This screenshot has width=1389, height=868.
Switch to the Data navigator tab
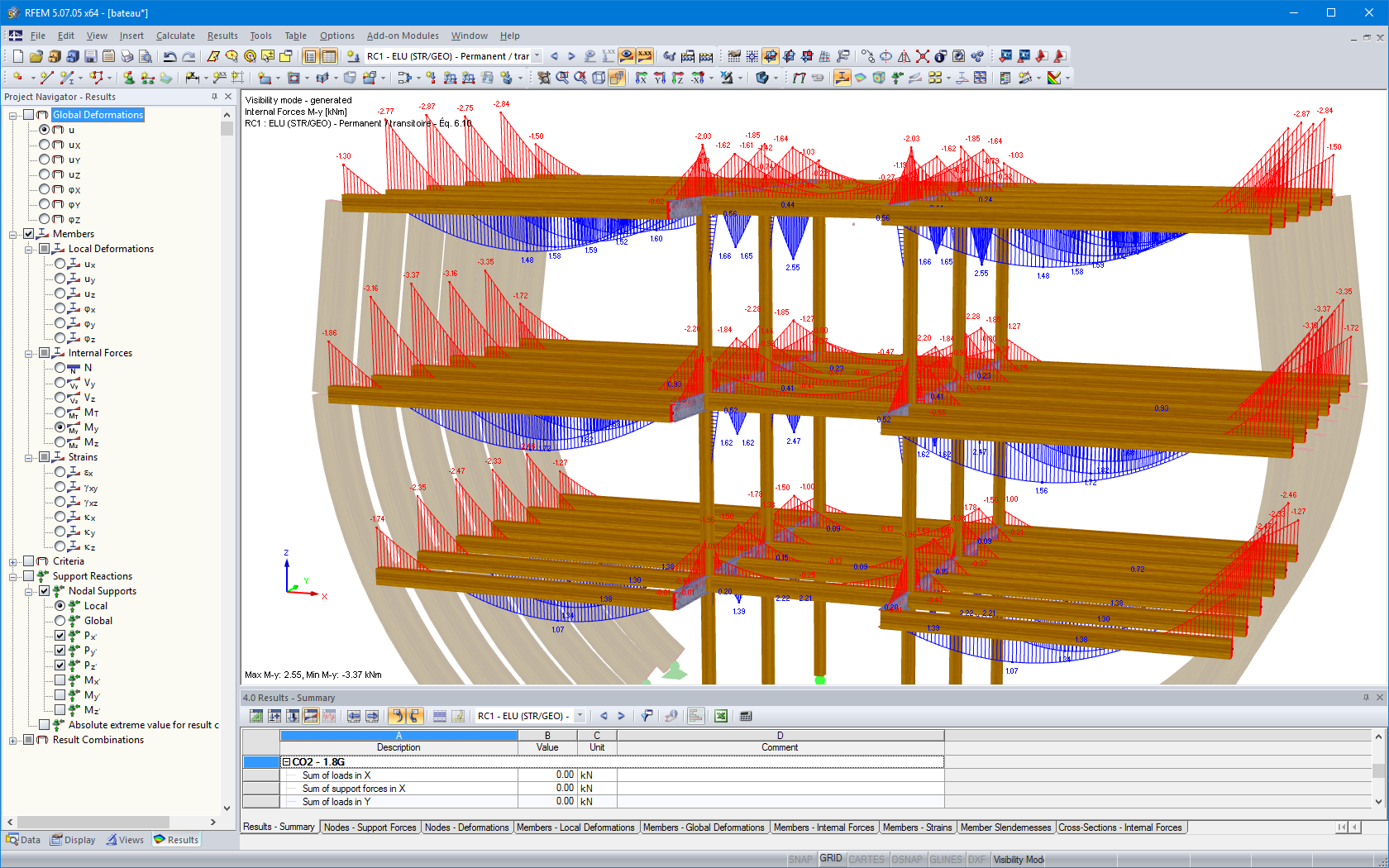(x=23, y=840)
